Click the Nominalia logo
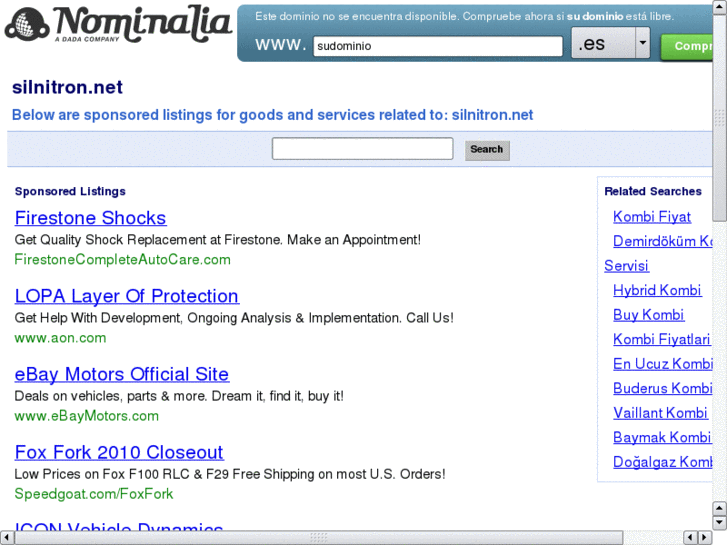727x545 pixels. (118, 24)
